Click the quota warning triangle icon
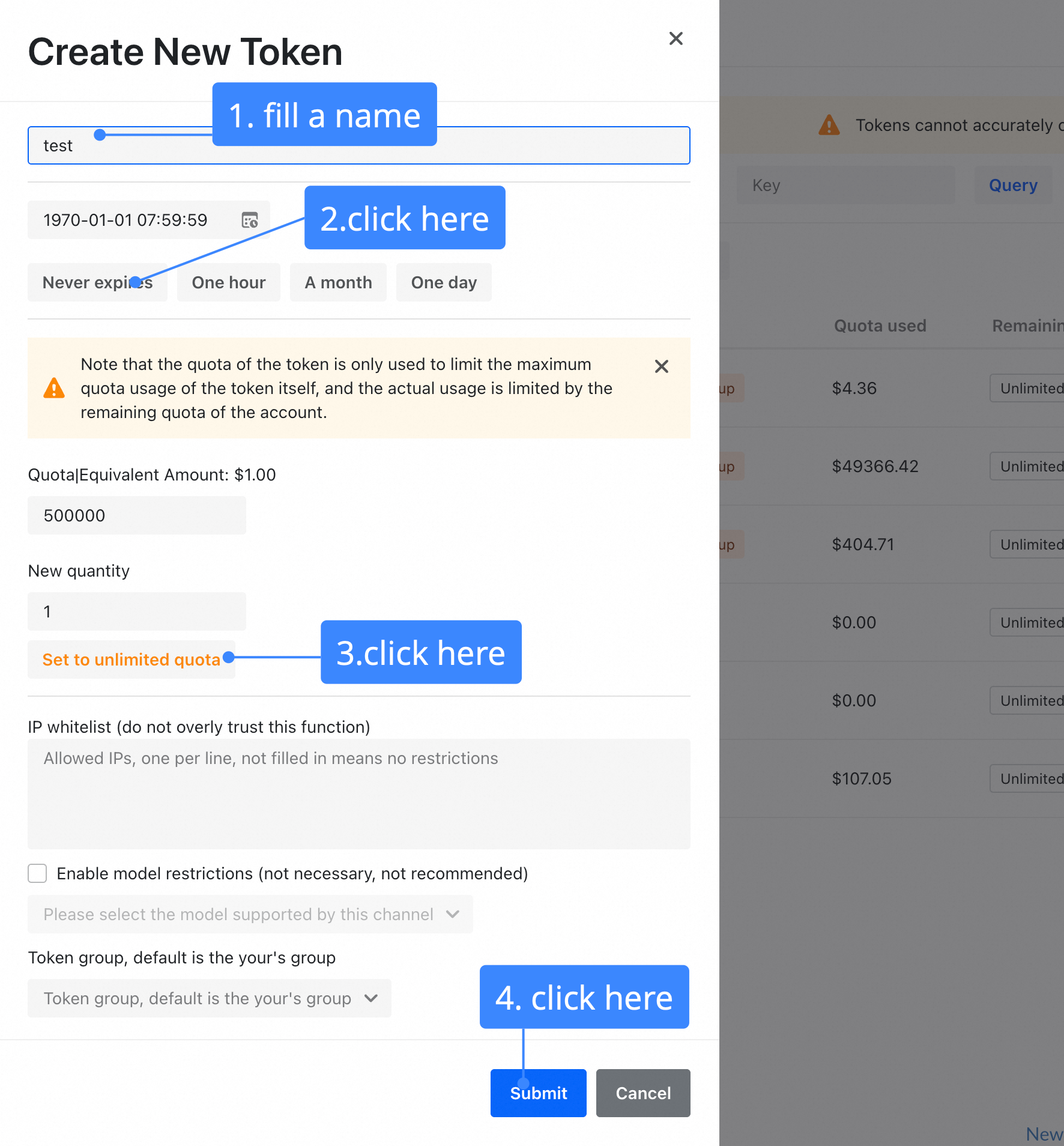Viewport: 1064px width, 1146px height. click(x=54, y=388)
